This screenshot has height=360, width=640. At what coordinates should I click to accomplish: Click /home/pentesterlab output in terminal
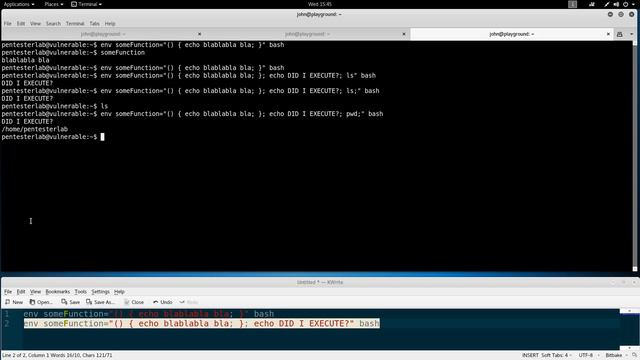tap(35, 129)
